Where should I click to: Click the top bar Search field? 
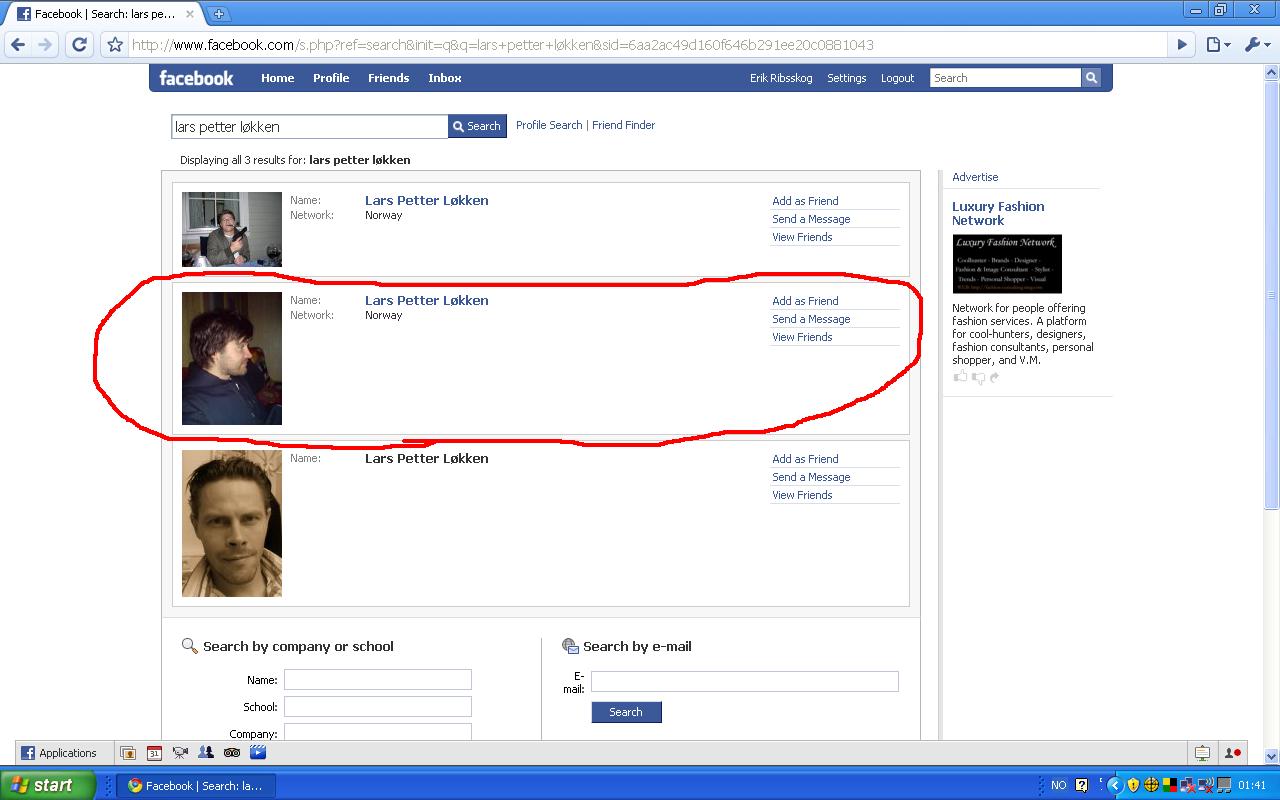1005,78
